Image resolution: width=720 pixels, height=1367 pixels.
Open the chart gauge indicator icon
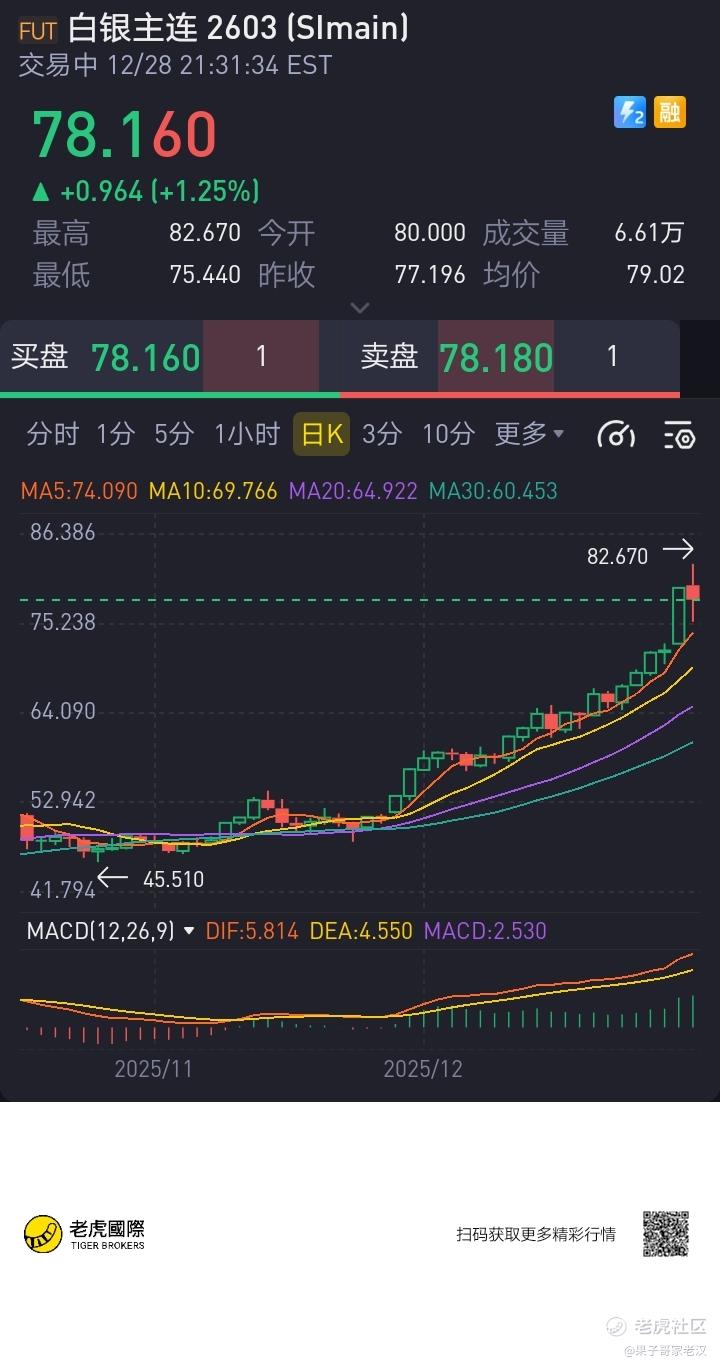click(616, 434)
